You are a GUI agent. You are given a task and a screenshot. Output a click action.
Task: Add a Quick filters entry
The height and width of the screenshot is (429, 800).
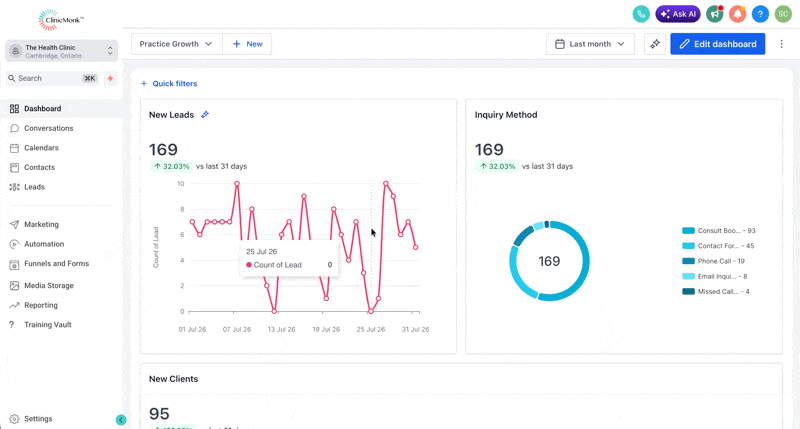coord(169,84)
